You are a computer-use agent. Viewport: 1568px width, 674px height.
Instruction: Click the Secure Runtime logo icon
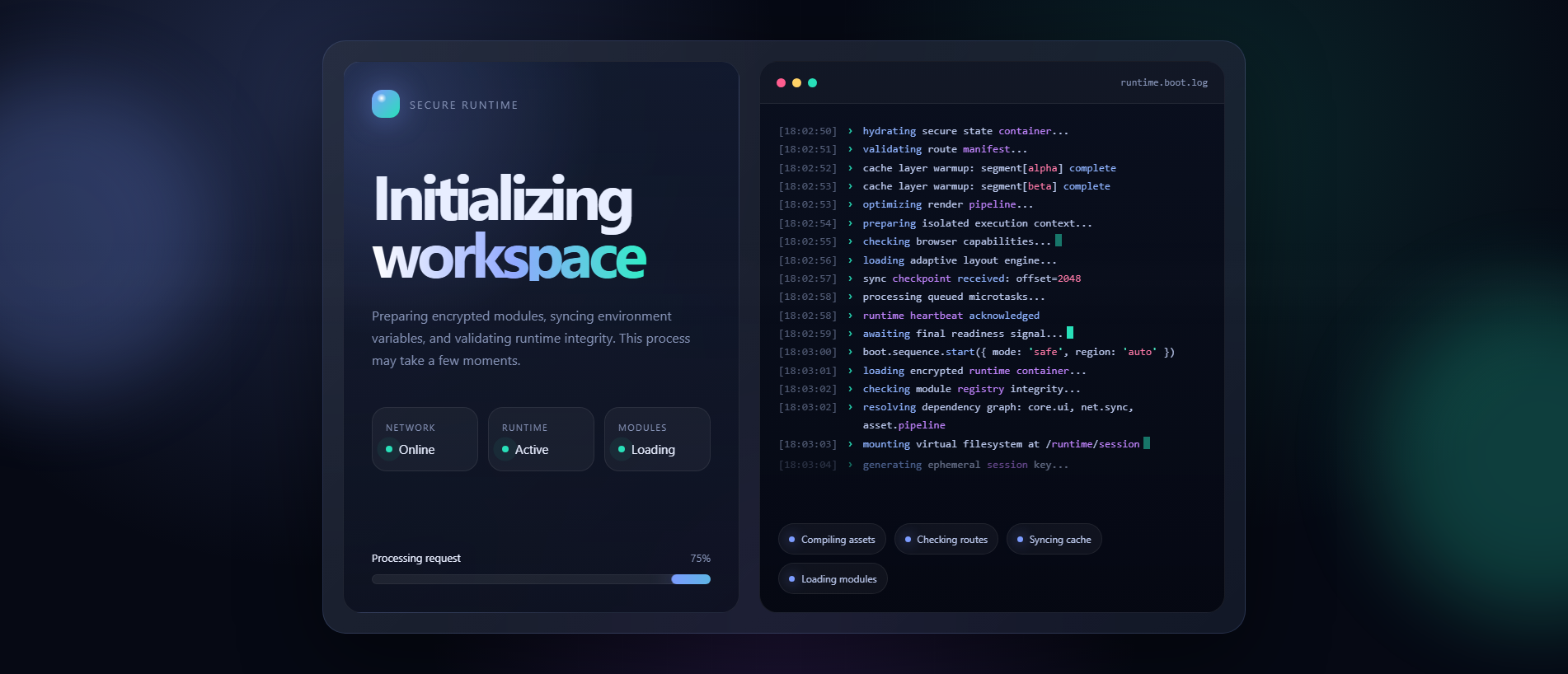coord(386,104)
